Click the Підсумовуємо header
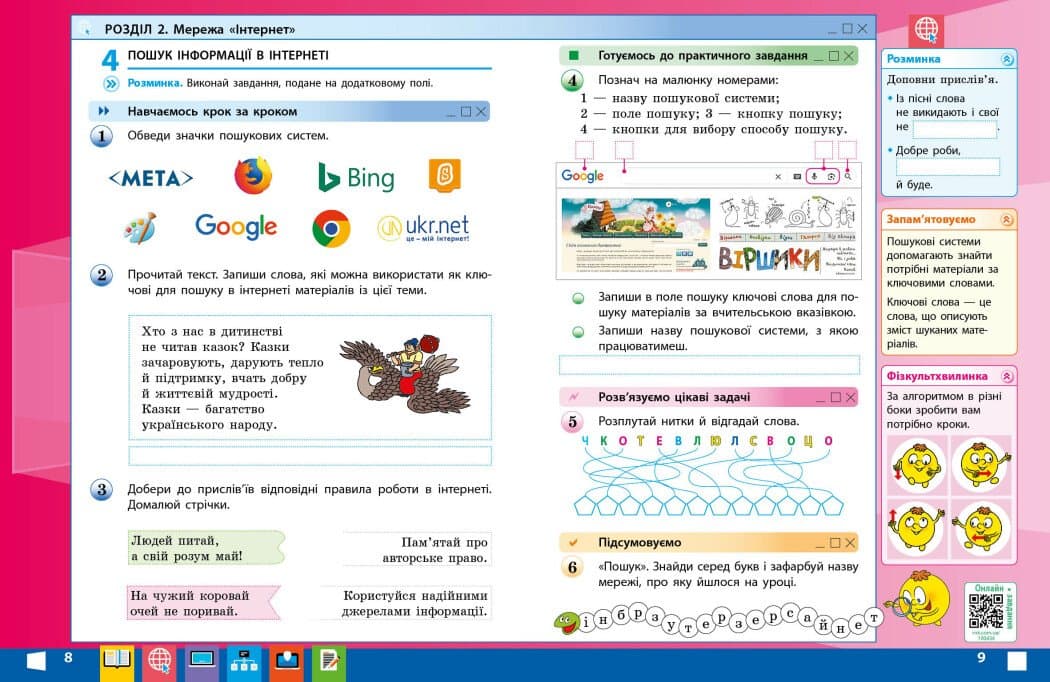The height and width of the screenshot is (682, 1050). (708, 543)
